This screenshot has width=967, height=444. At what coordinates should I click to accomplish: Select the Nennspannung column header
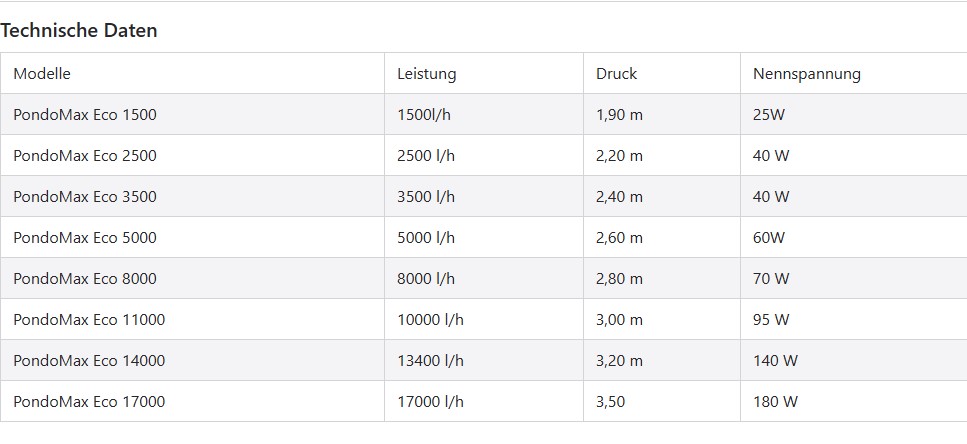[x=806, y=73]
